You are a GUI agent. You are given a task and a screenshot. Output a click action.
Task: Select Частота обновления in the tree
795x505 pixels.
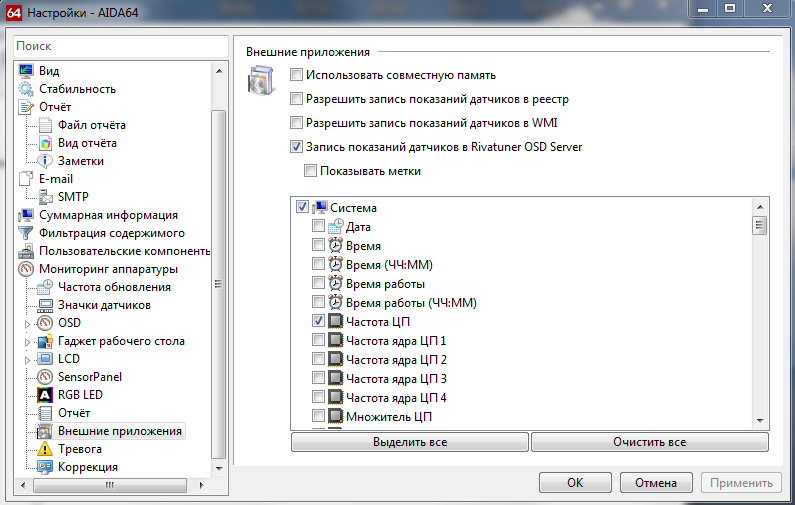point(113,287)
